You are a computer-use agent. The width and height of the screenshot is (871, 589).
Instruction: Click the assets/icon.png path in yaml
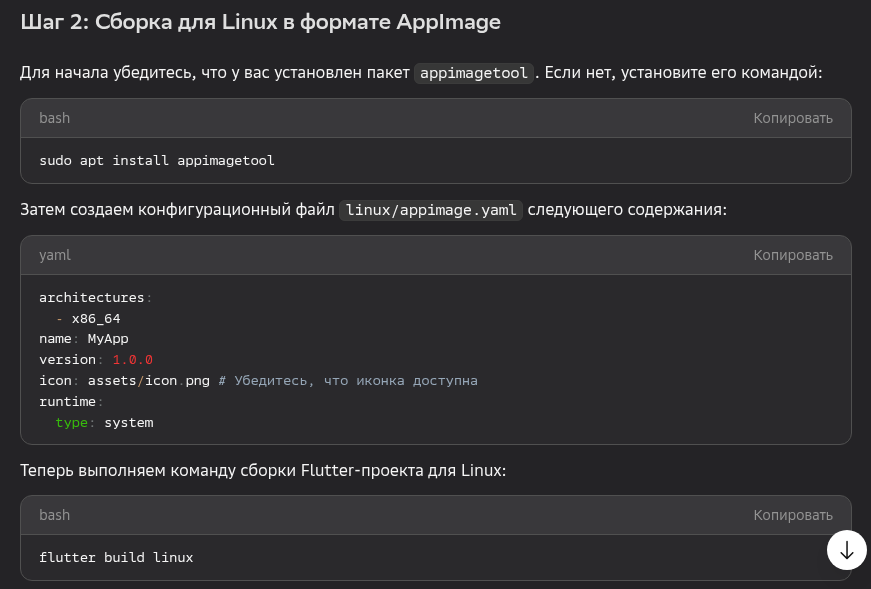click(x=148, y=381)
